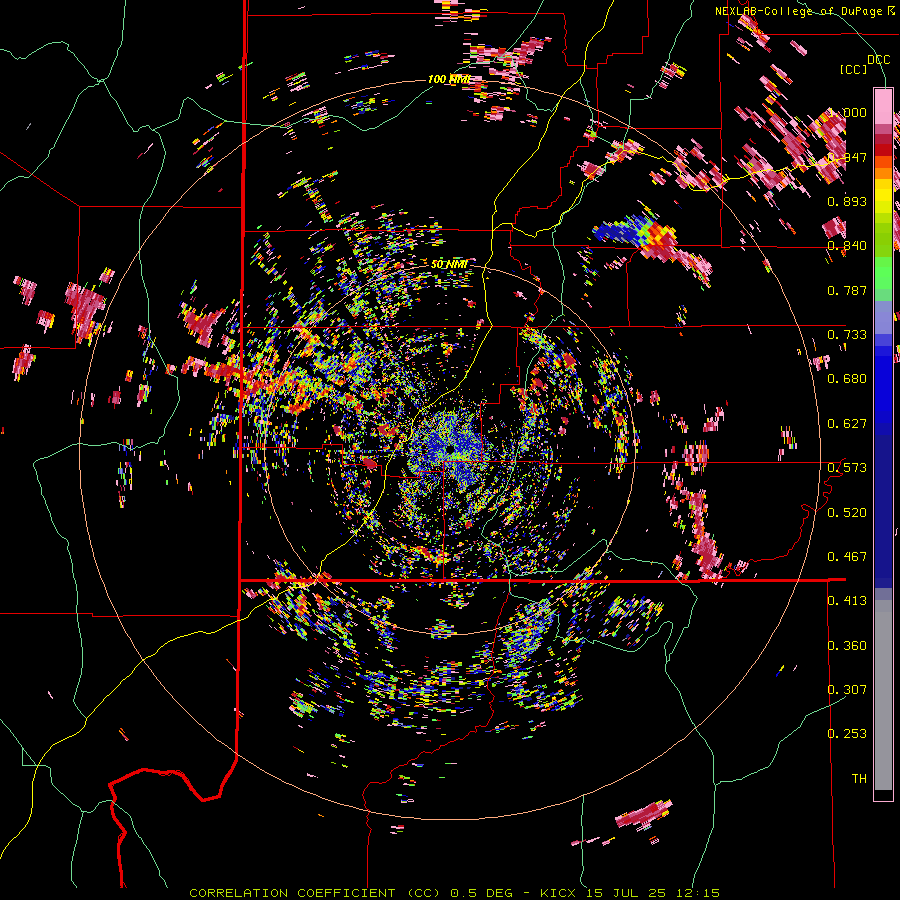Image resolution: width=900 pixels, height=900 pixels.
Task: Click the 1.000 scale value
Action: [847, 112]
